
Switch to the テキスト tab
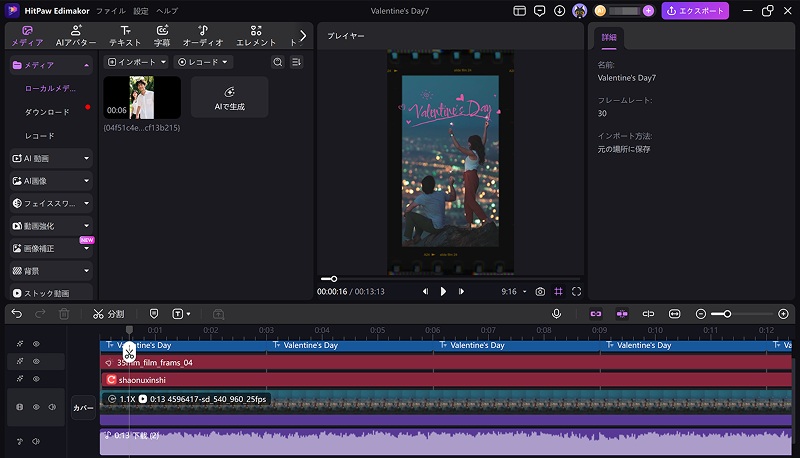tap(125, 36)
